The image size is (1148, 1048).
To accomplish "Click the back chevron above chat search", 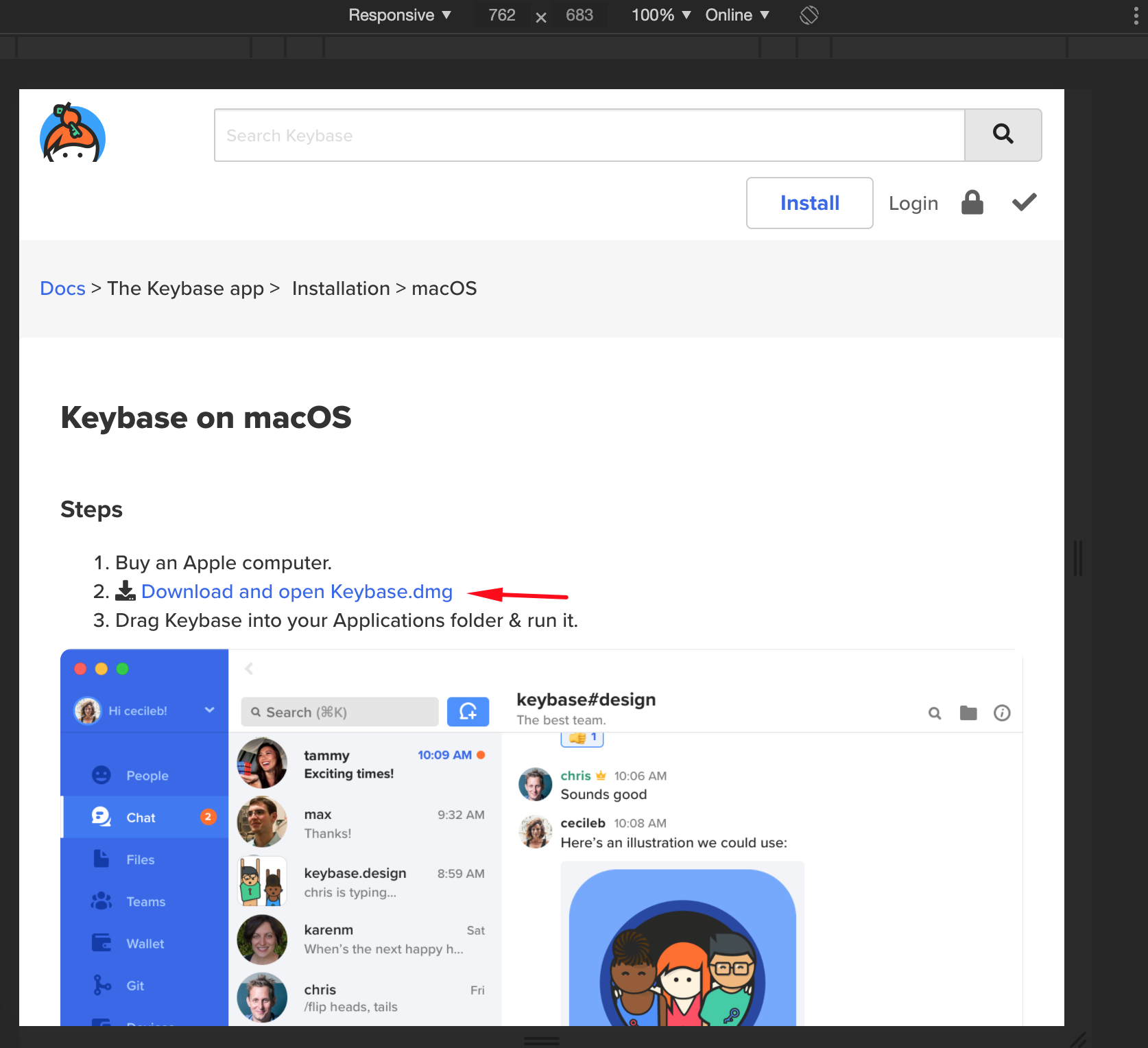I will click(249, 669).
